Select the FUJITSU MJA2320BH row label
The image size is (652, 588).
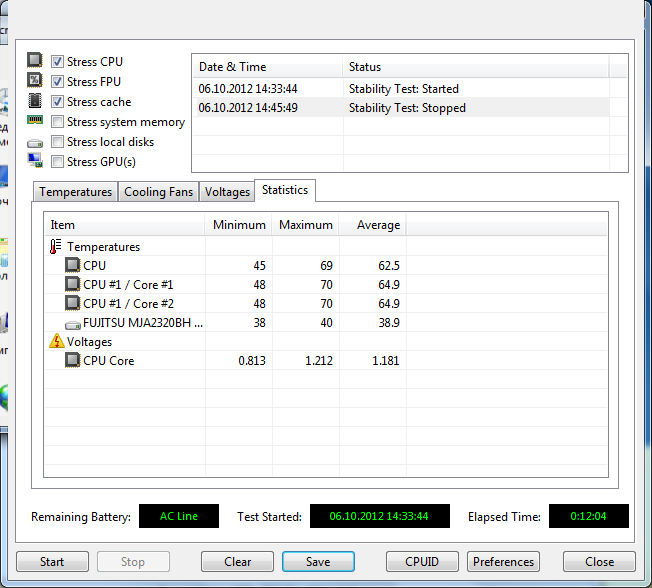point(143,323)
